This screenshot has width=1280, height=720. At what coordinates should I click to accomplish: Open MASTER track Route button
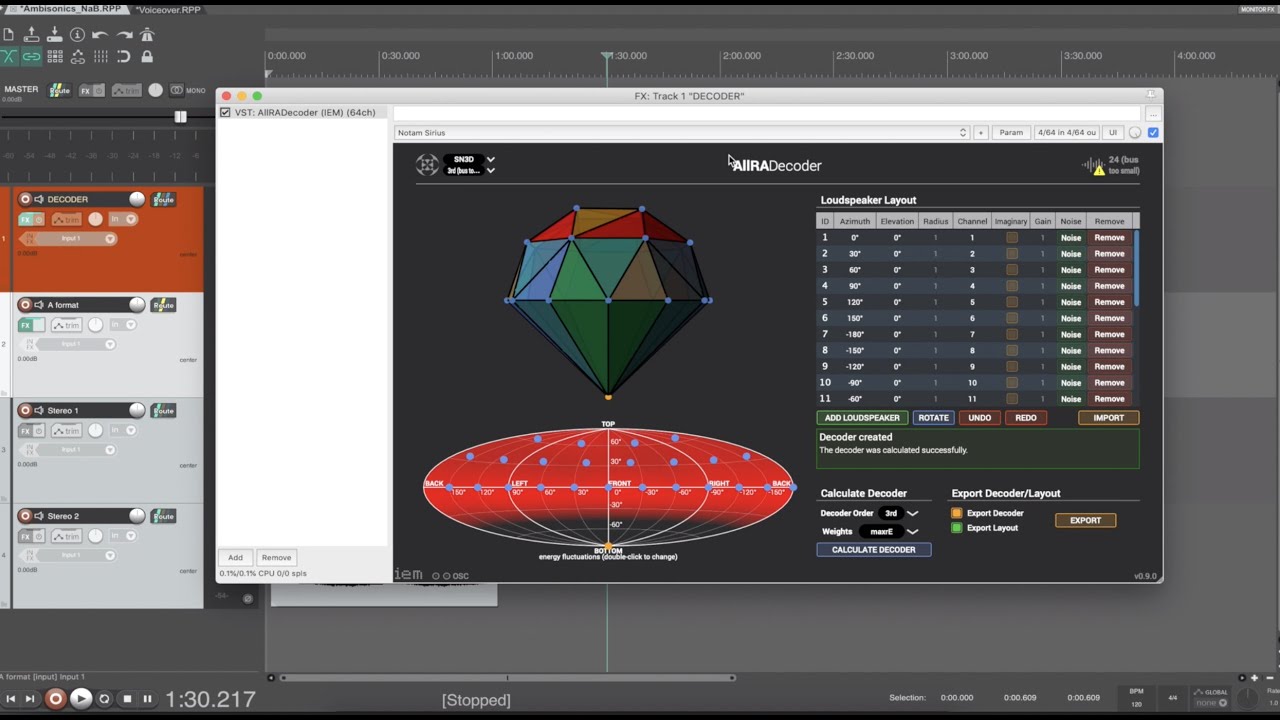click(60, 90)
